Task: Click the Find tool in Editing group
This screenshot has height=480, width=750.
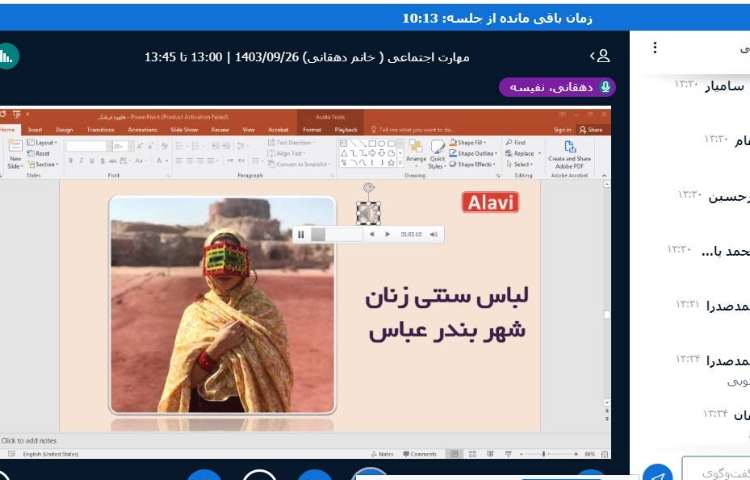Action: click(x=516, y=142)
